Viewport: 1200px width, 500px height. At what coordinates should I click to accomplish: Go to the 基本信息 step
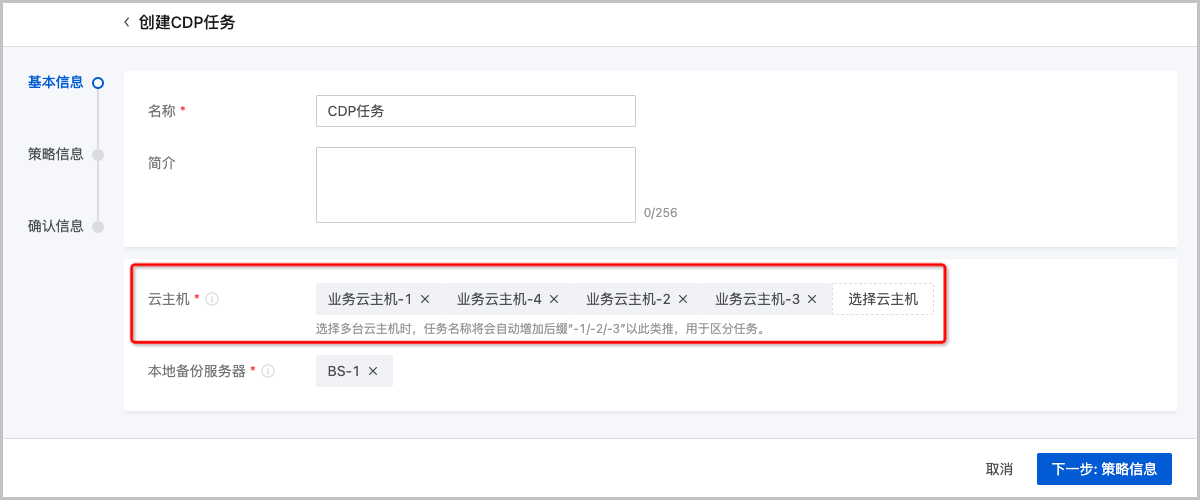pos(56,83)
